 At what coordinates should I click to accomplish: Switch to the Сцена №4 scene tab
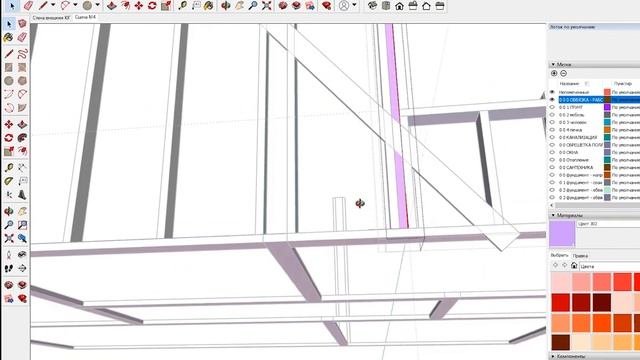(x=85, y=18)
